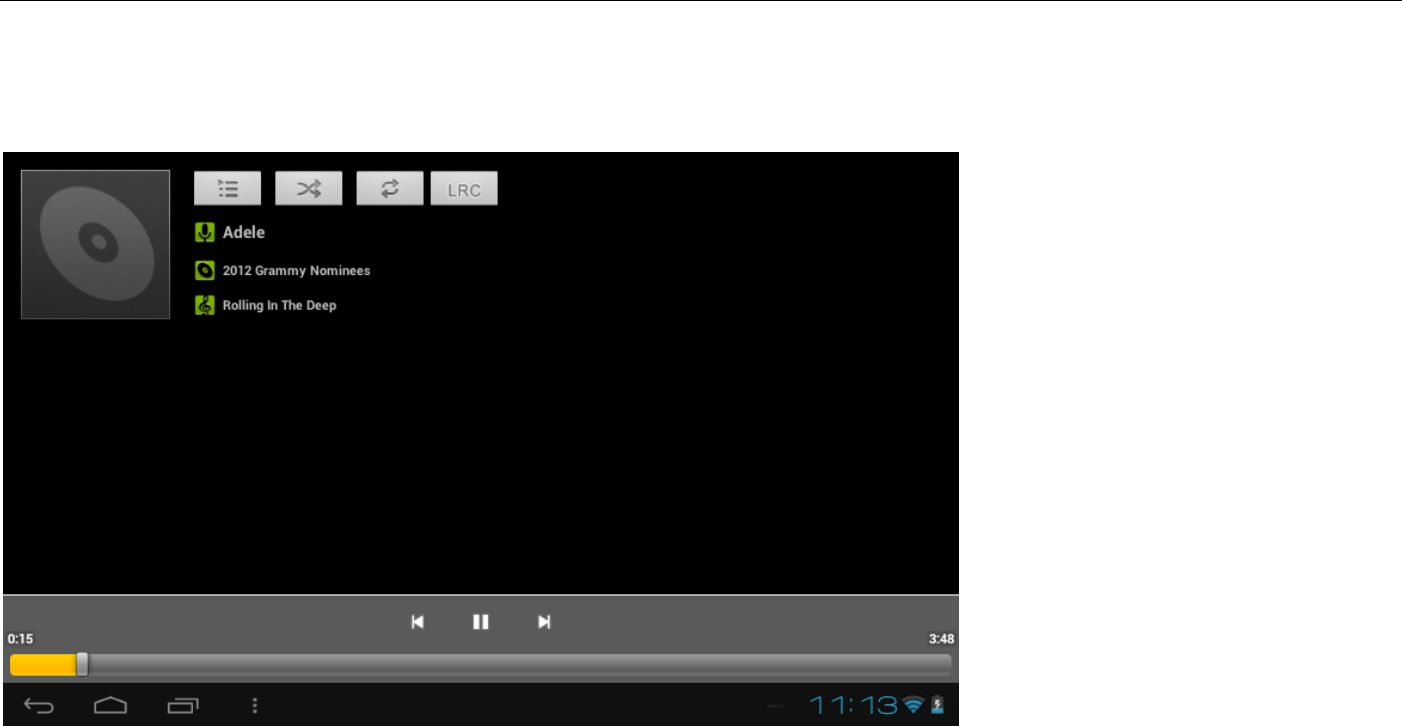The width and height of the screenshot is (1402, 726).
Task: Tap the Android back navigation button
Action: tap(38, 706)
